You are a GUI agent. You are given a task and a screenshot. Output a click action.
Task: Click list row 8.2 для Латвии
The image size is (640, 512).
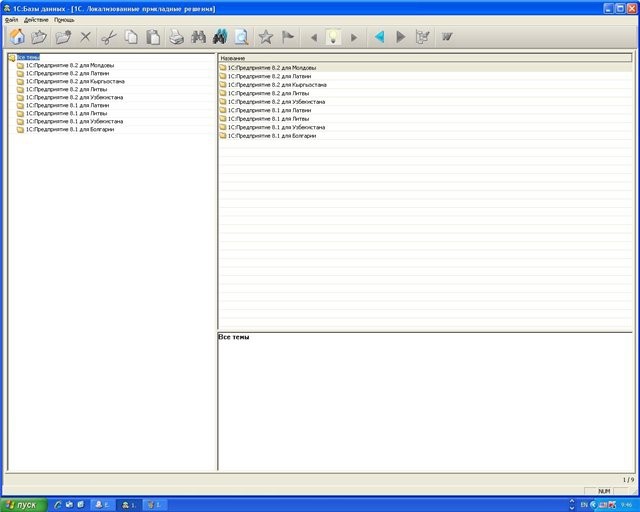click(425, 76)
